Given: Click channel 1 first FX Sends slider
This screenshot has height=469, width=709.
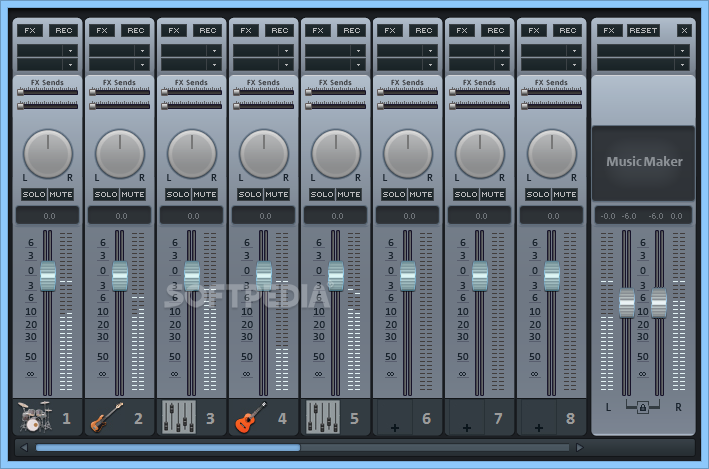Looking at the screenshot, I should [x=47, y=92].
